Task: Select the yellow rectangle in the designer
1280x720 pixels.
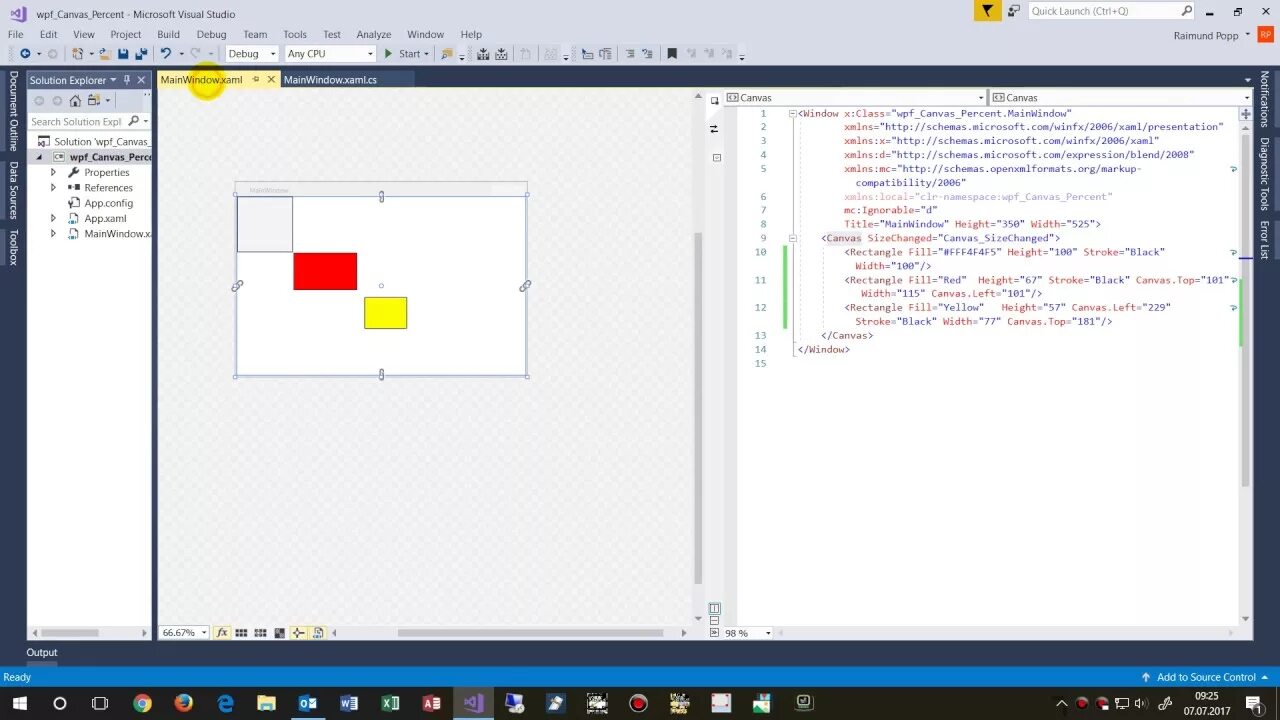Action: pos(385,313)
